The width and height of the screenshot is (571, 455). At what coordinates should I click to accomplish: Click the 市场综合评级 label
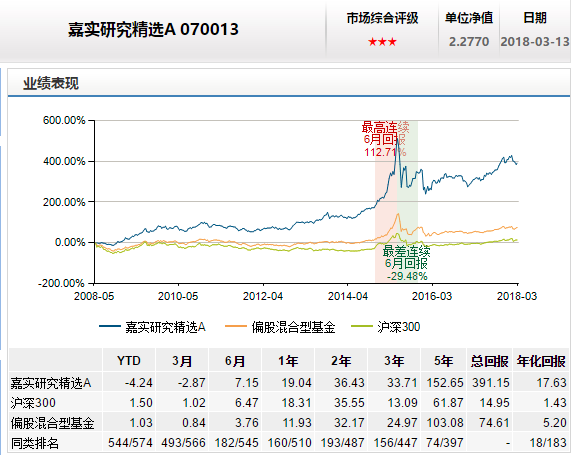tap(382, 18)
